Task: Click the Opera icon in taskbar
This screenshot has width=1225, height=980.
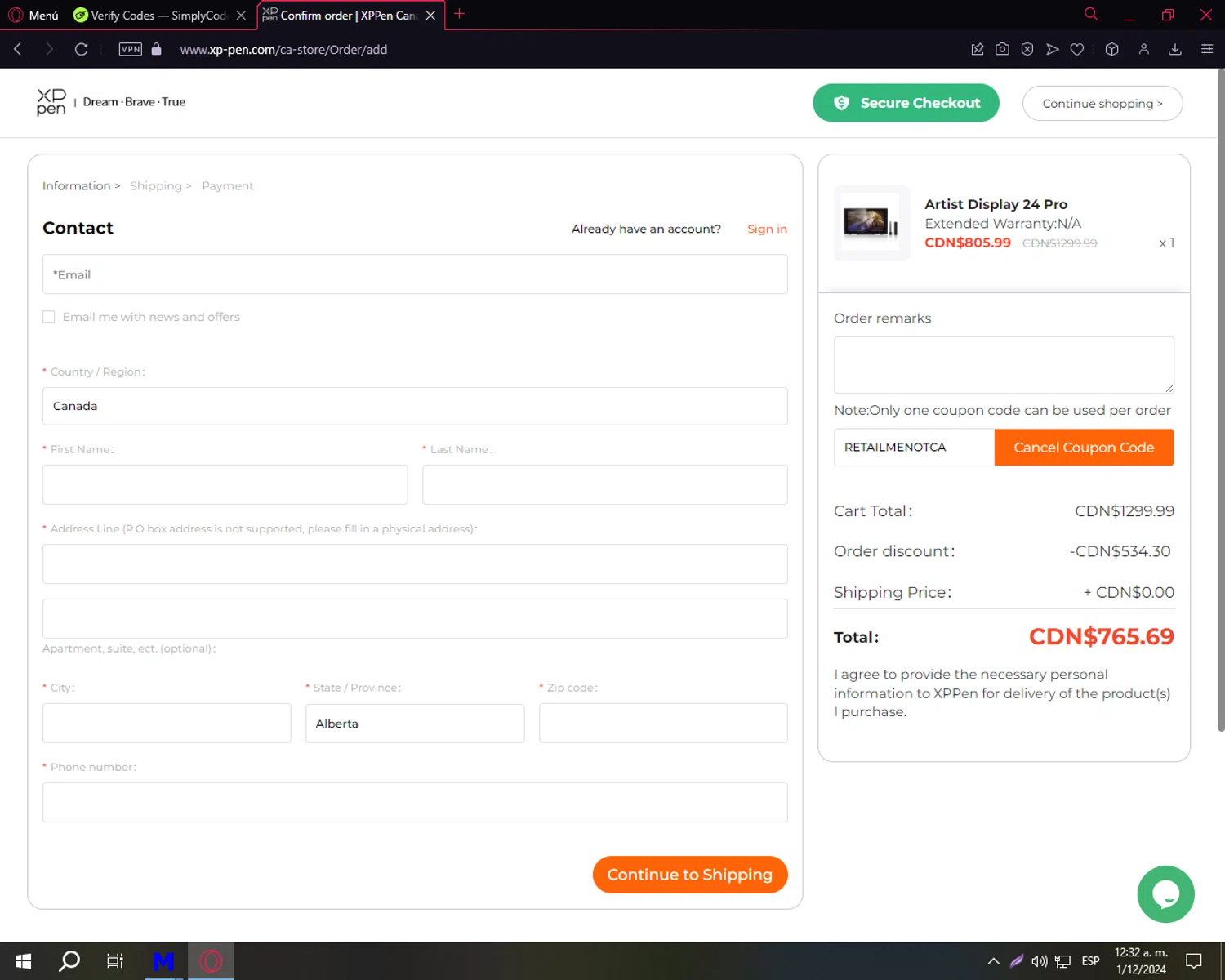Action: [211, 961]
